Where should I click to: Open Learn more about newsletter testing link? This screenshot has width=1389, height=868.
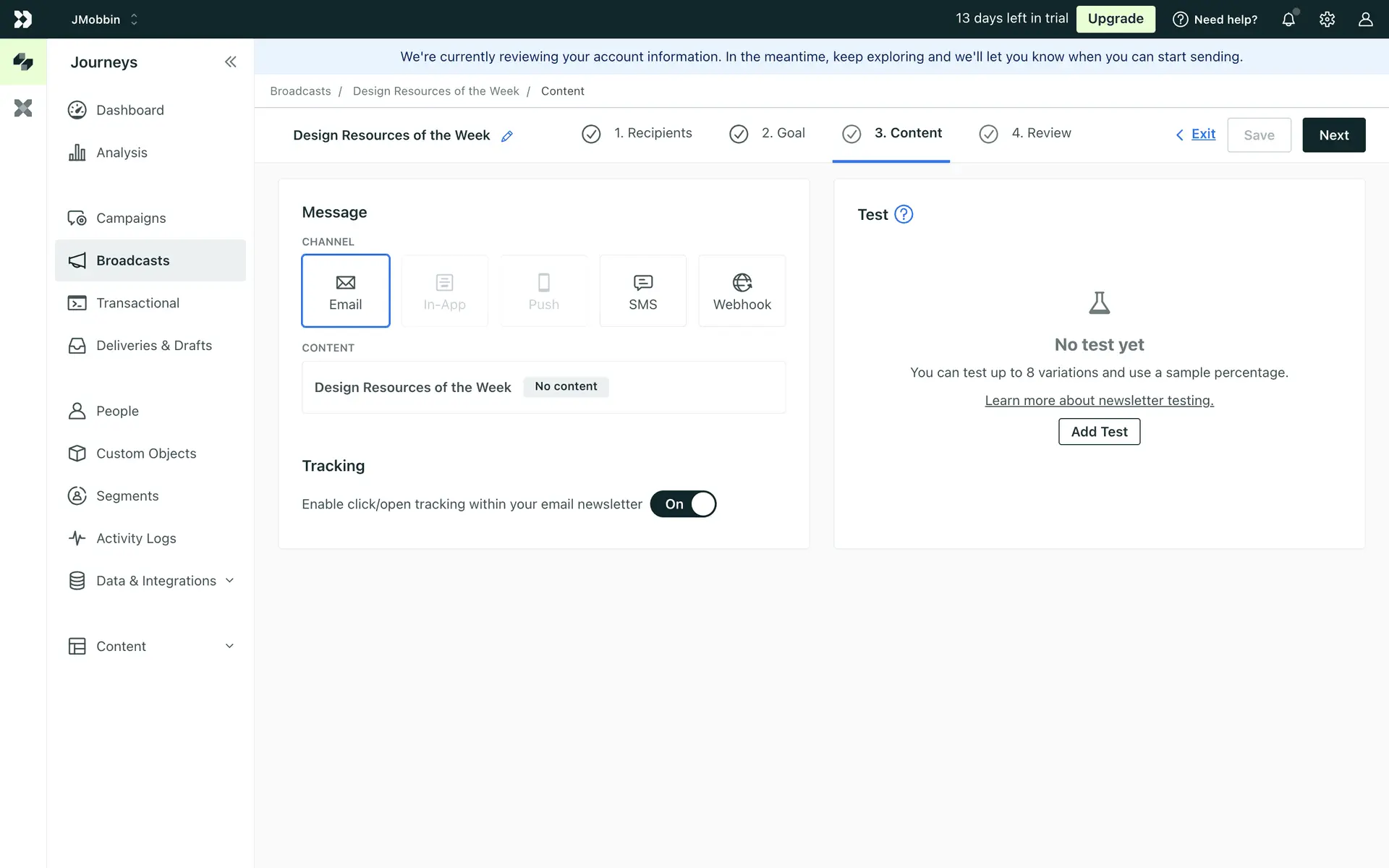[1099, 401]
